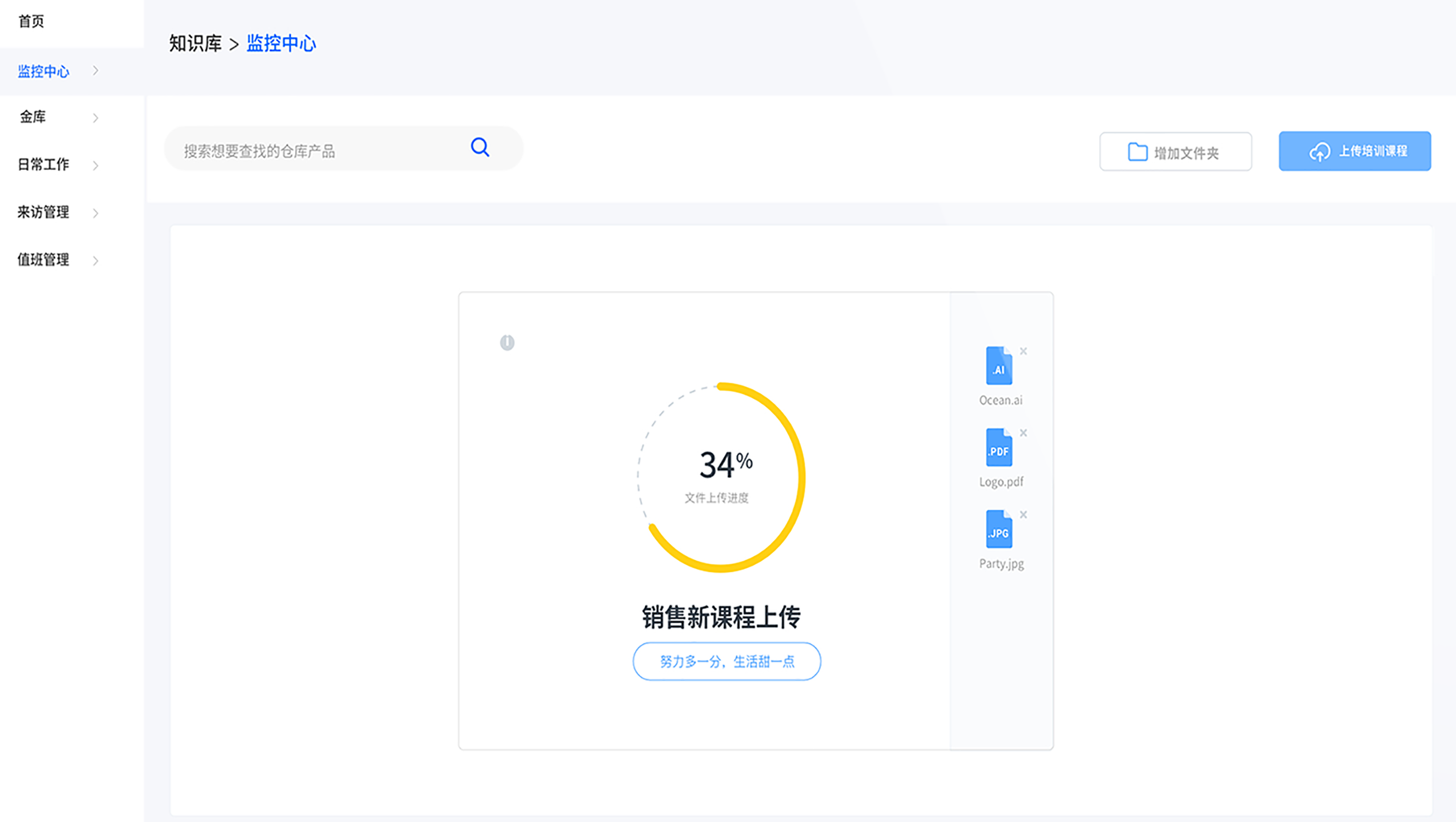Expand the 日常工作 menu chevron
Image resolution: width=1456 pixels, height=822 pixels.
point(96,165)
